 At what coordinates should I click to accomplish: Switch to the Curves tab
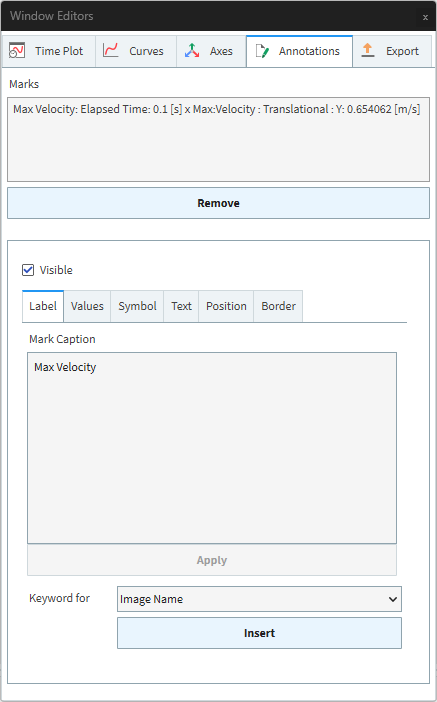click(x=136, y=51)
